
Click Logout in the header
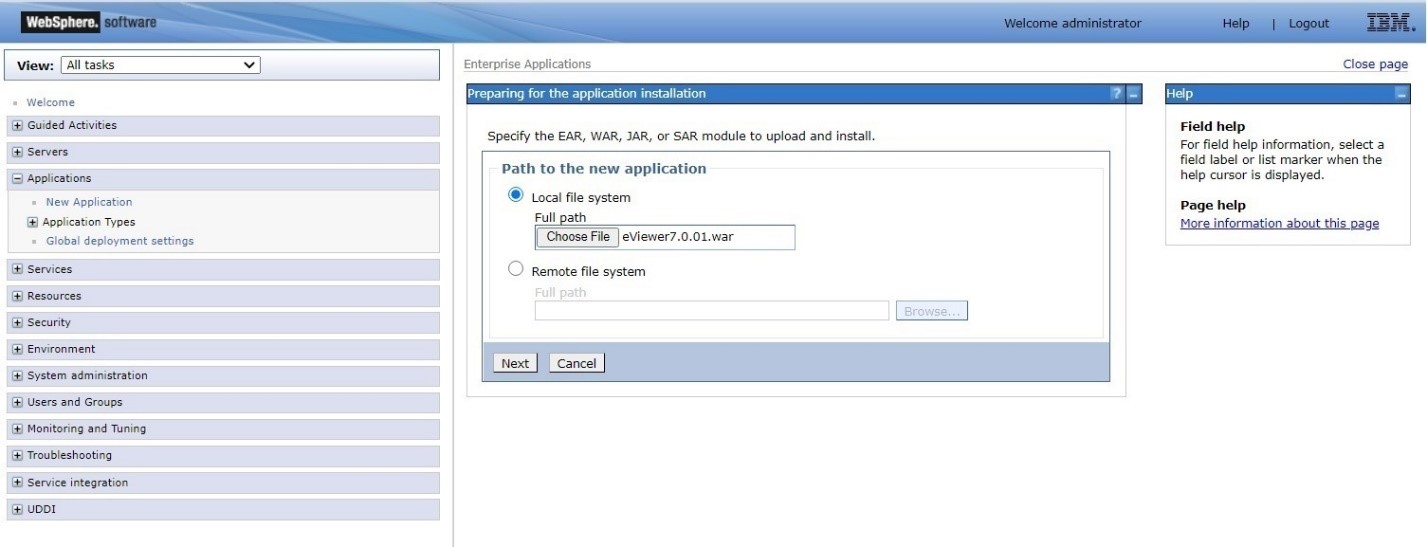tap(1309, 24)
